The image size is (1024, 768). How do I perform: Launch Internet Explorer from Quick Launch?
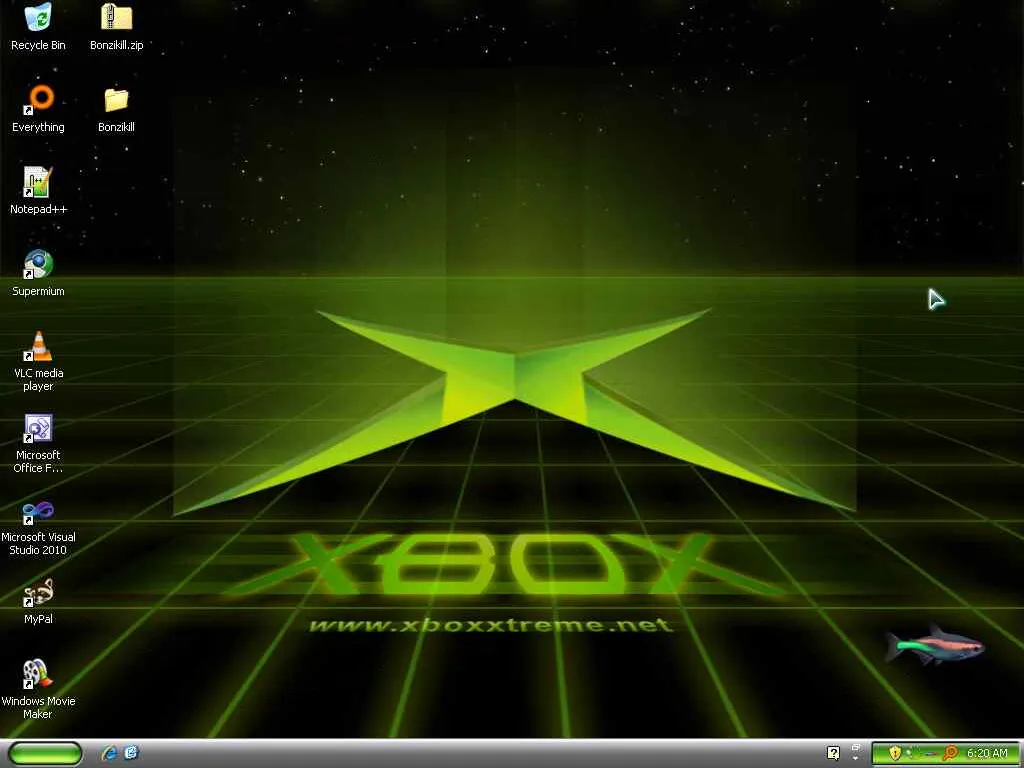110,753
